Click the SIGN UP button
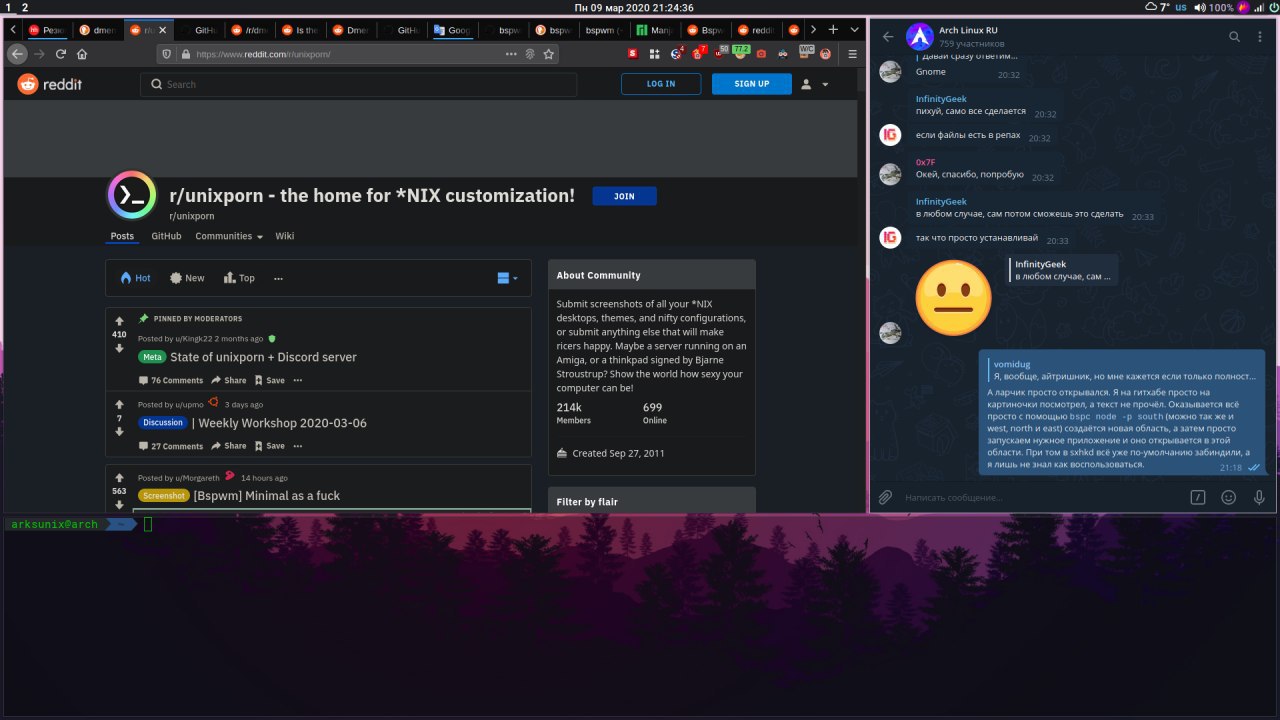Viewport: 1280px width, 720px height. point(752,84)
